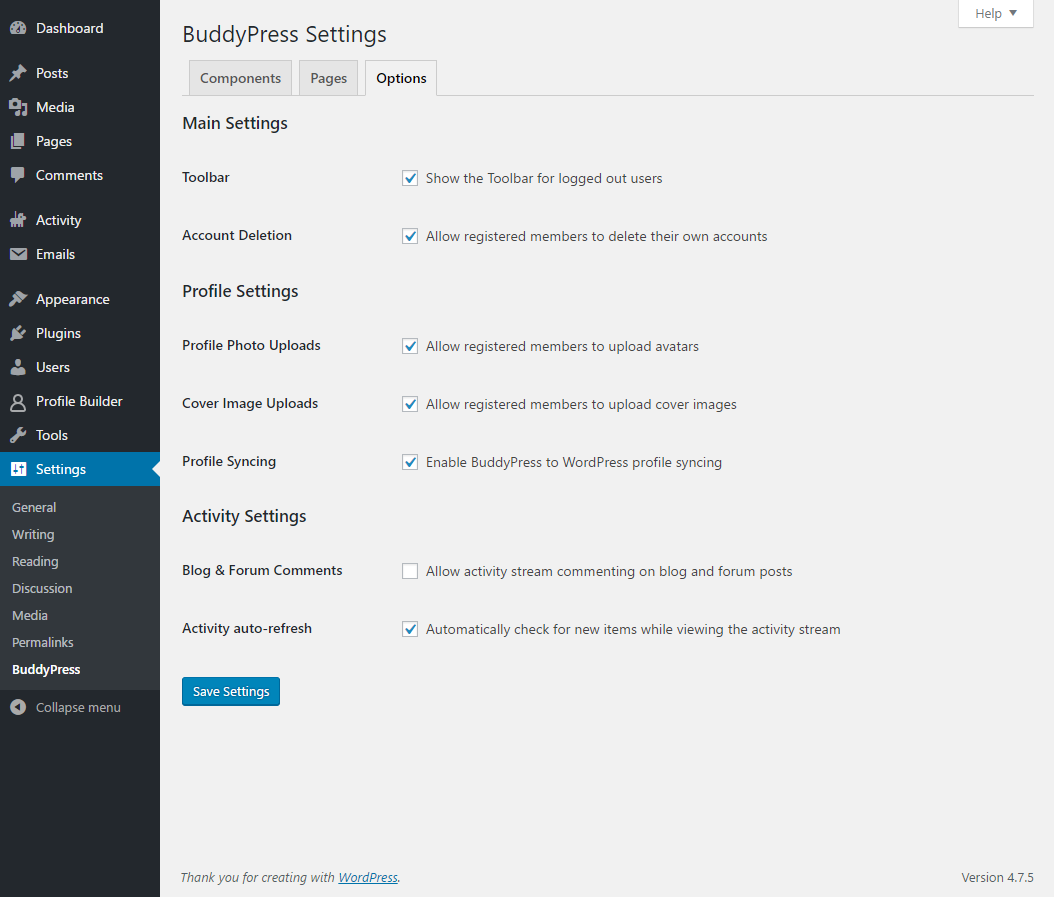Click the Dashboard gauge icon
The width and height of the screenshot is (1054, 897).
coord(18,28)
